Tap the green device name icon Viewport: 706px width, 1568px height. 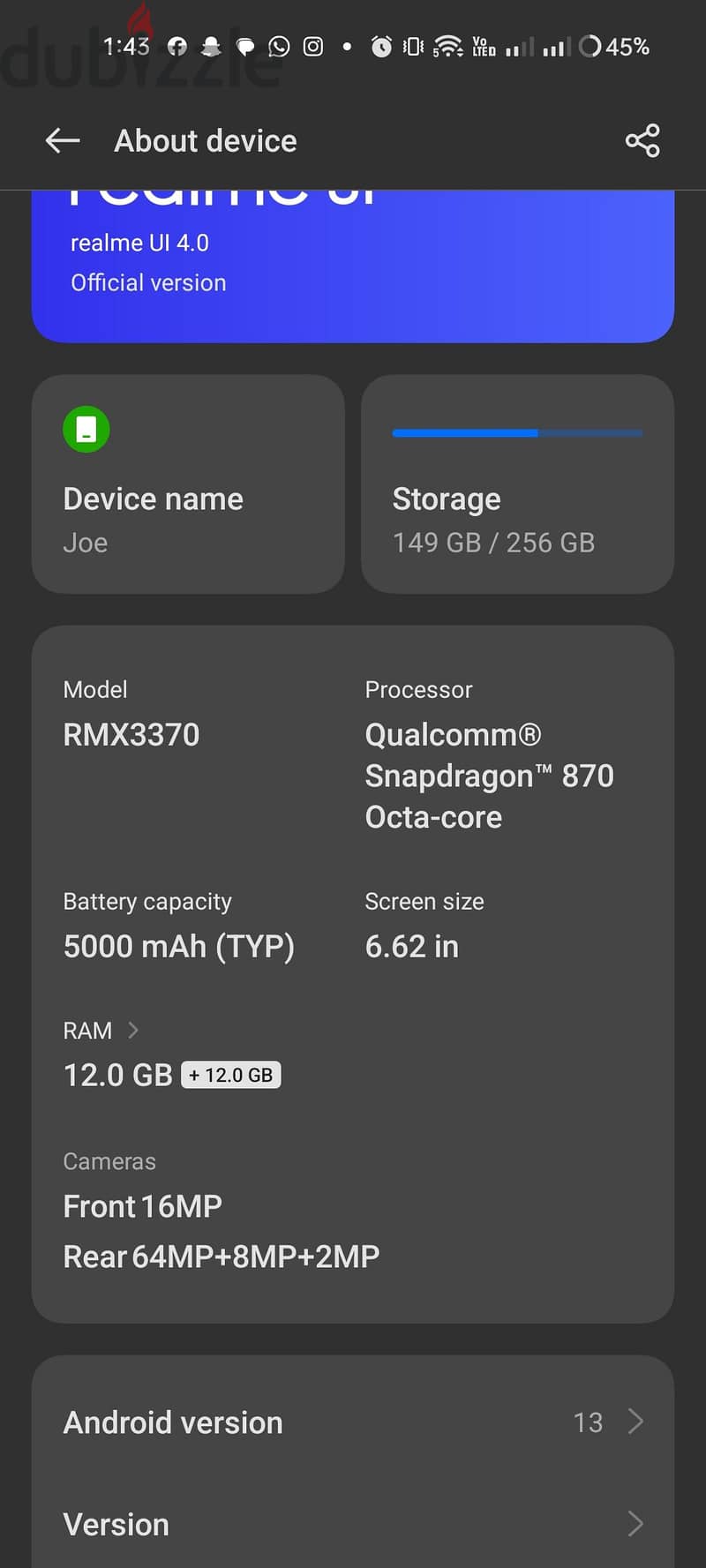86,430
